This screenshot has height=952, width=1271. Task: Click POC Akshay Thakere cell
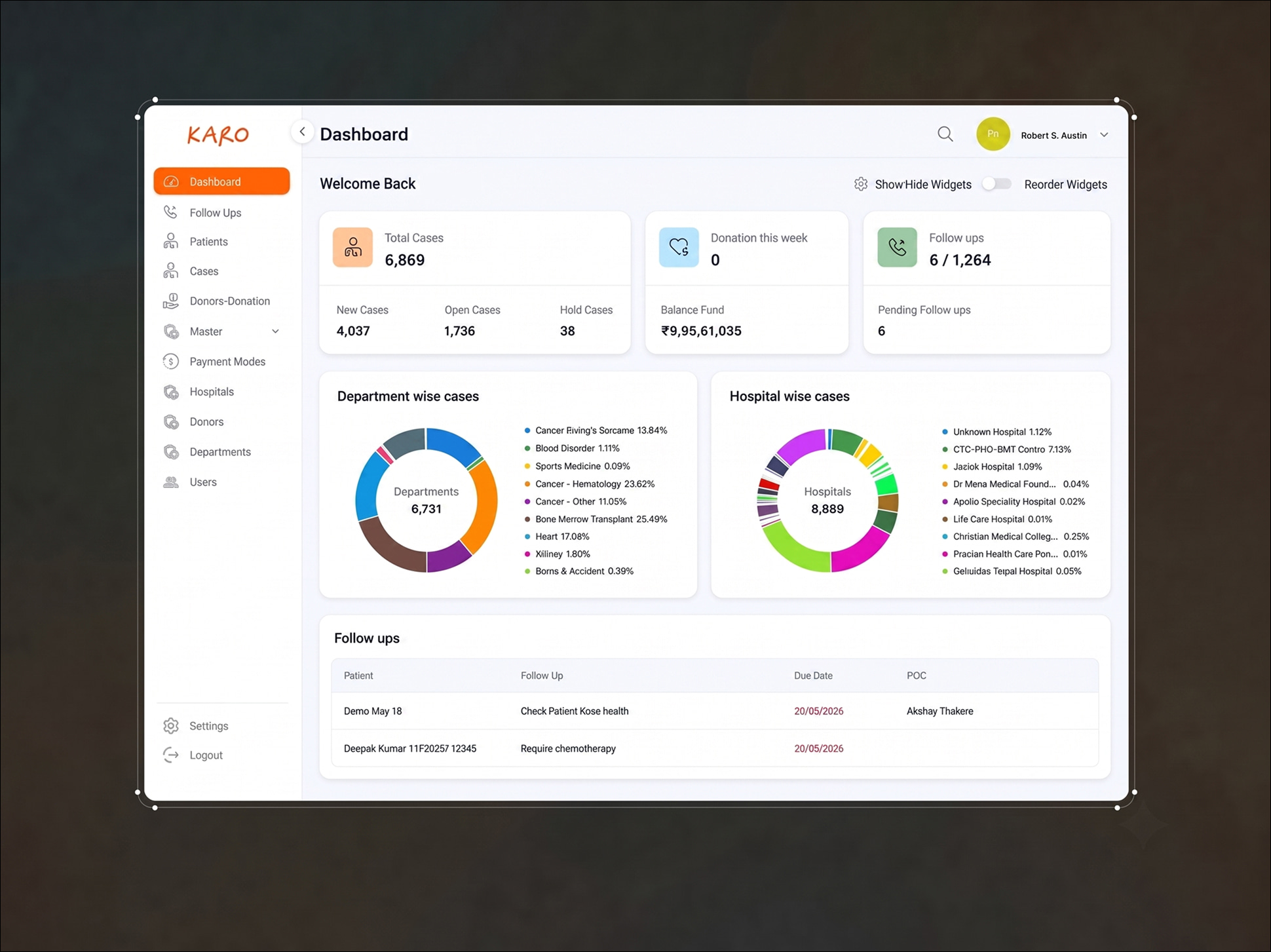939,711
